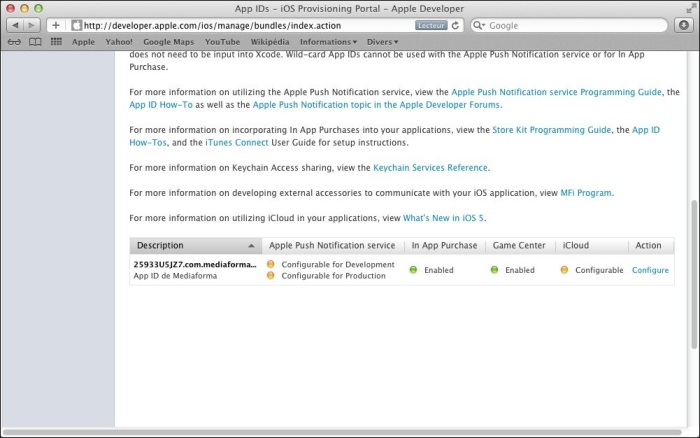Click the orange iCloud Configurable status dot
Screen dimensions: 700x438
(x=564, y=270)
